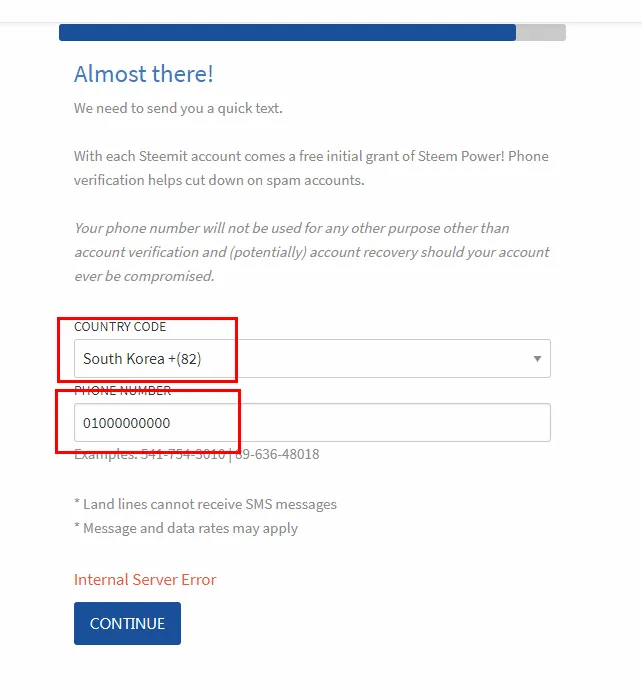Click the 'Internal Server Error' message
This screenshot has height=700, width=642.
tap(145, 580)
